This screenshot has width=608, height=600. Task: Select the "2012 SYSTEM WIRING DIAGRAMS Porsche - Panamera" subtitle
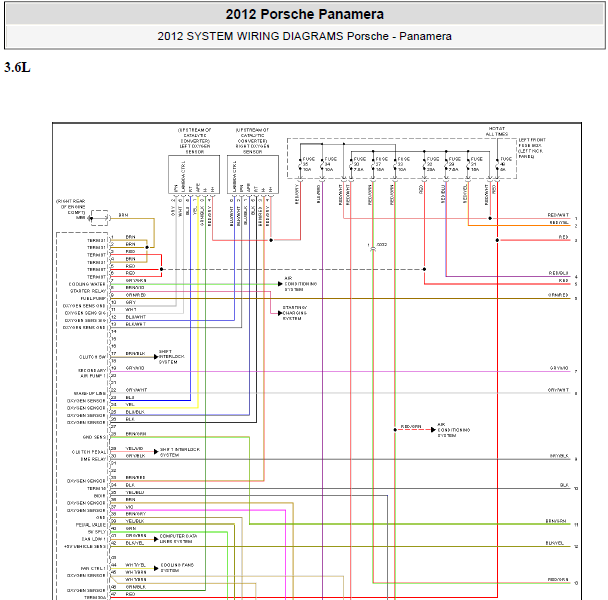coord(304,36)
